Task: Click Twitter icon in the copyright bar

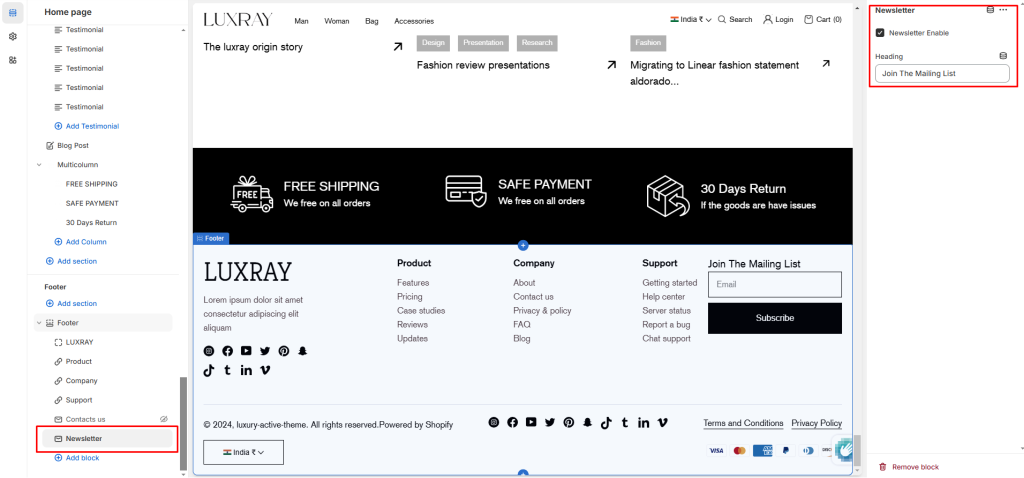Action: (550, 422)
